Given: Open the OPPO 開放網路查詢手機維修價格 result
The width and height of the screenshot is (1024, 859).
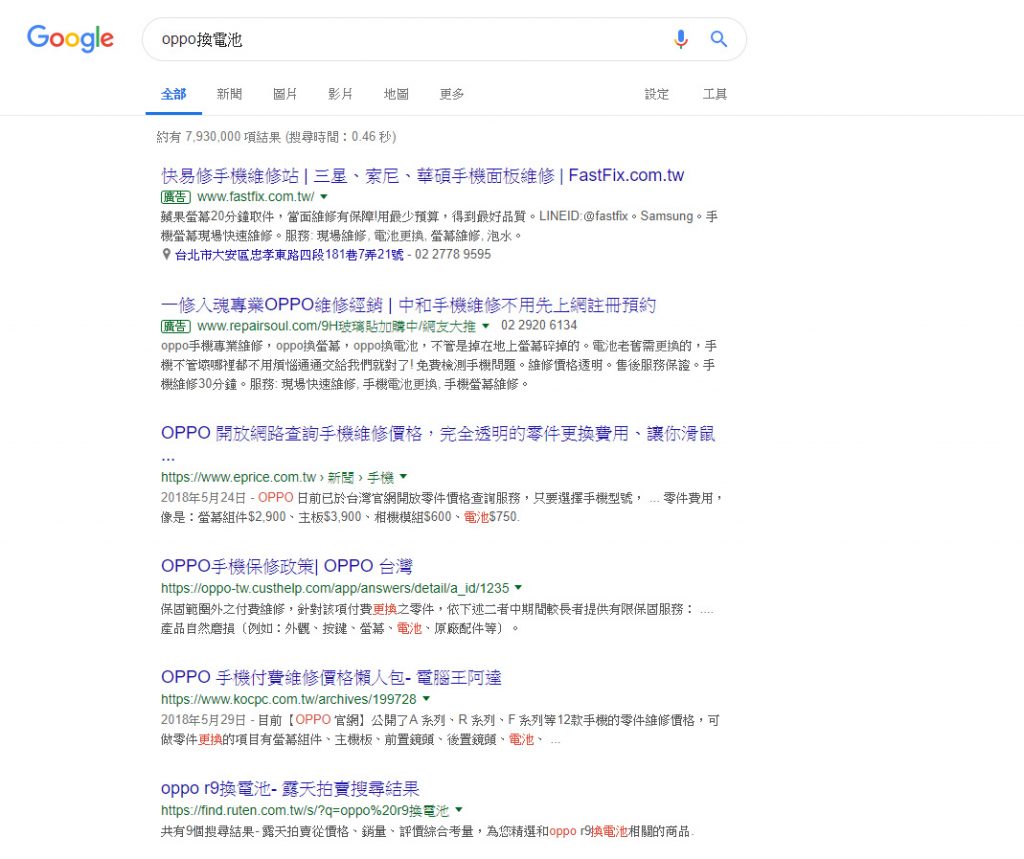Looking at the screenshot, I should point(438,434).
